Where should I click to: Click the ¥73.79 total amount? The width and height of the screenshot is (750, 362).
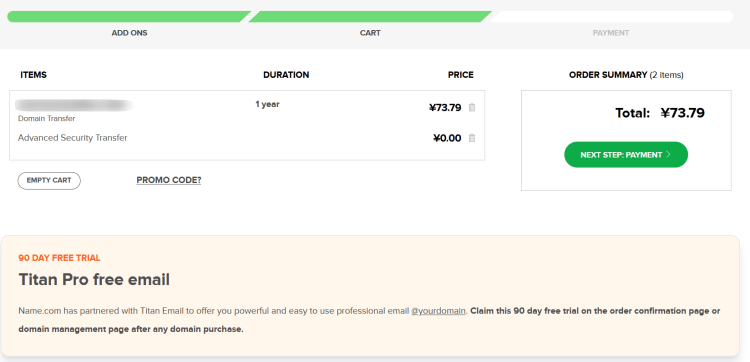(x=683, y=113)
